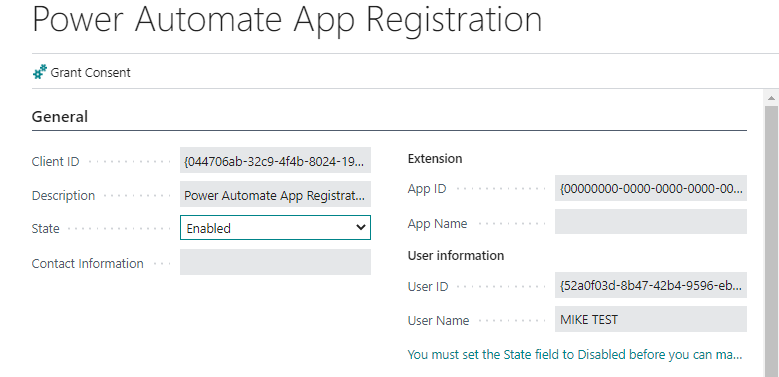Click the Contact Information field

tap(275, 262)
